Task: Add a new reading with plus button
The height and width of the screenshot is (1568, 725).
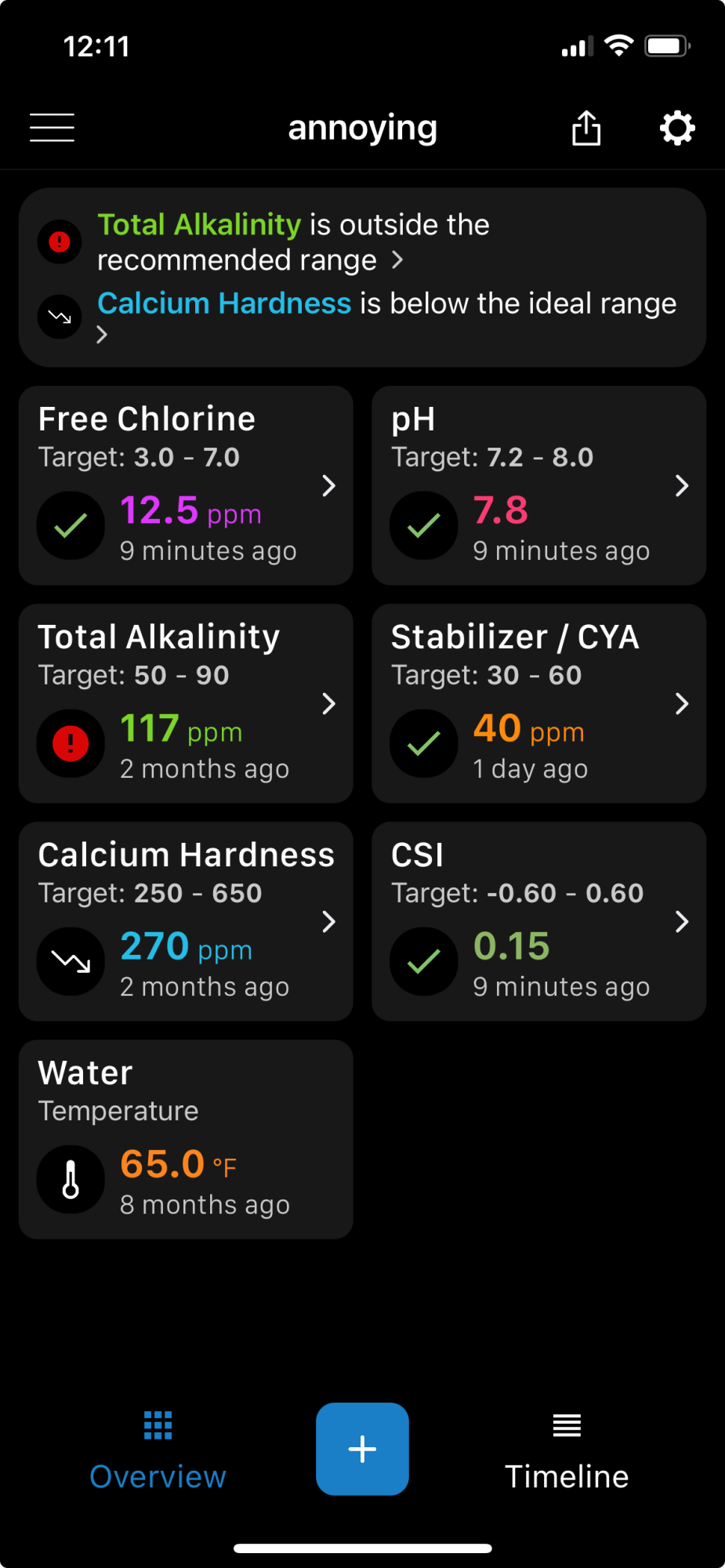Action: 362,1449
